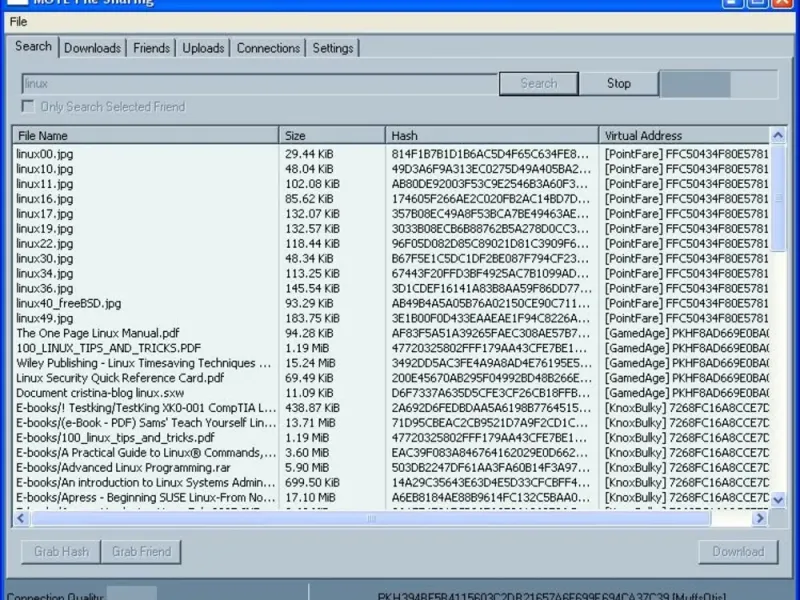
Task: Select the linux34.jpg file
Action: click(391, 273)
